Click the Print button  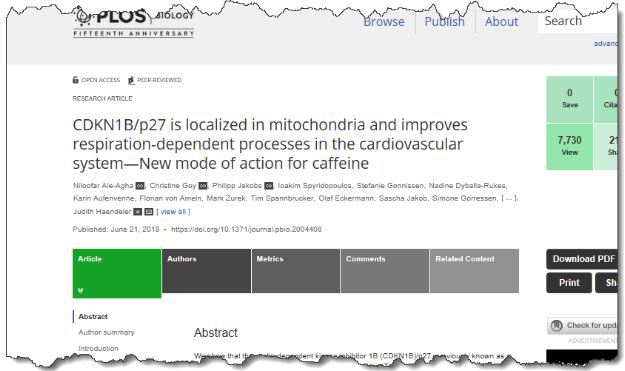[569, 283]
